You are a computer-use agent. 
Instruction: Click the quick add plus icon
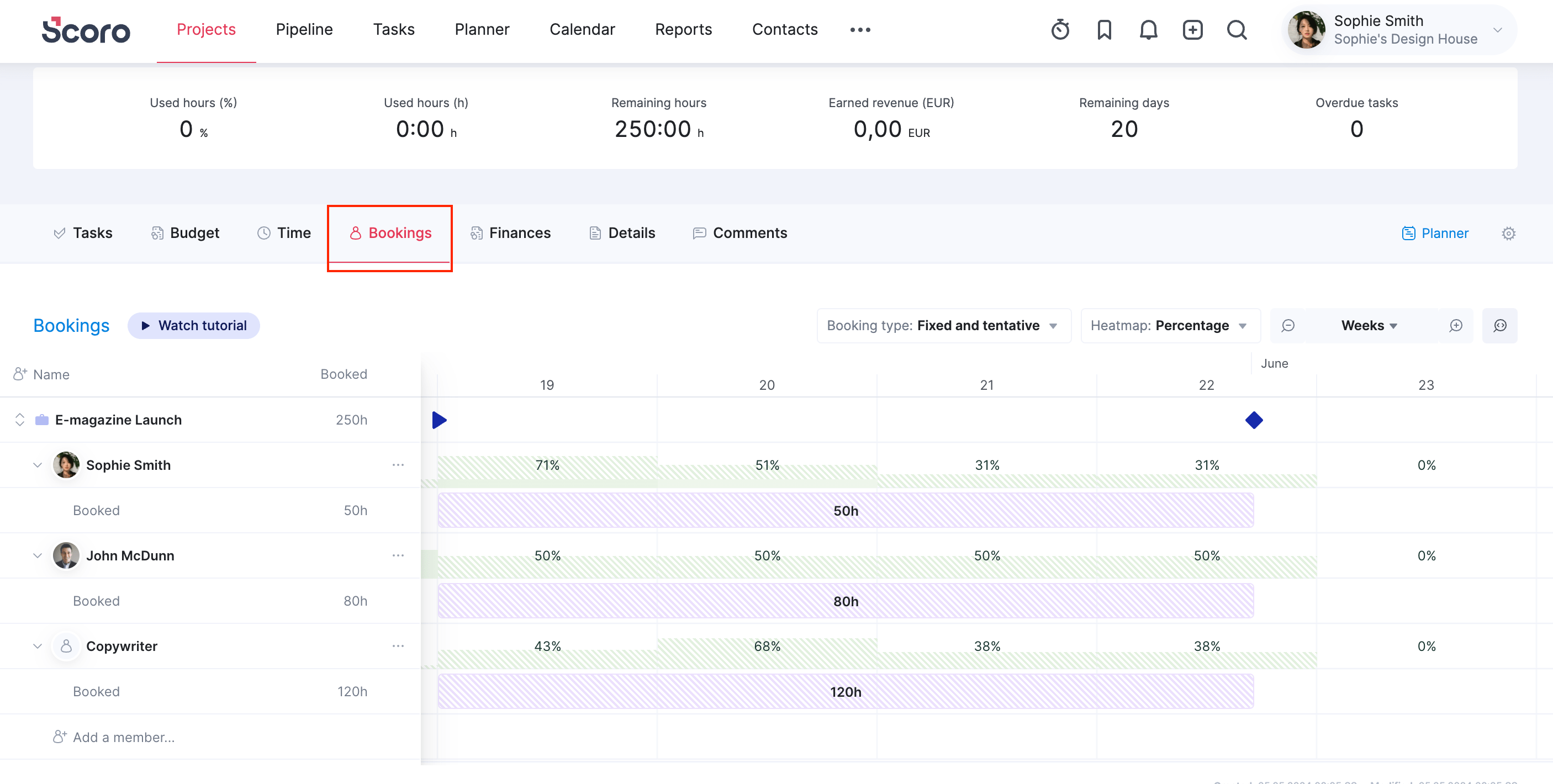(x=1192, y=29)
